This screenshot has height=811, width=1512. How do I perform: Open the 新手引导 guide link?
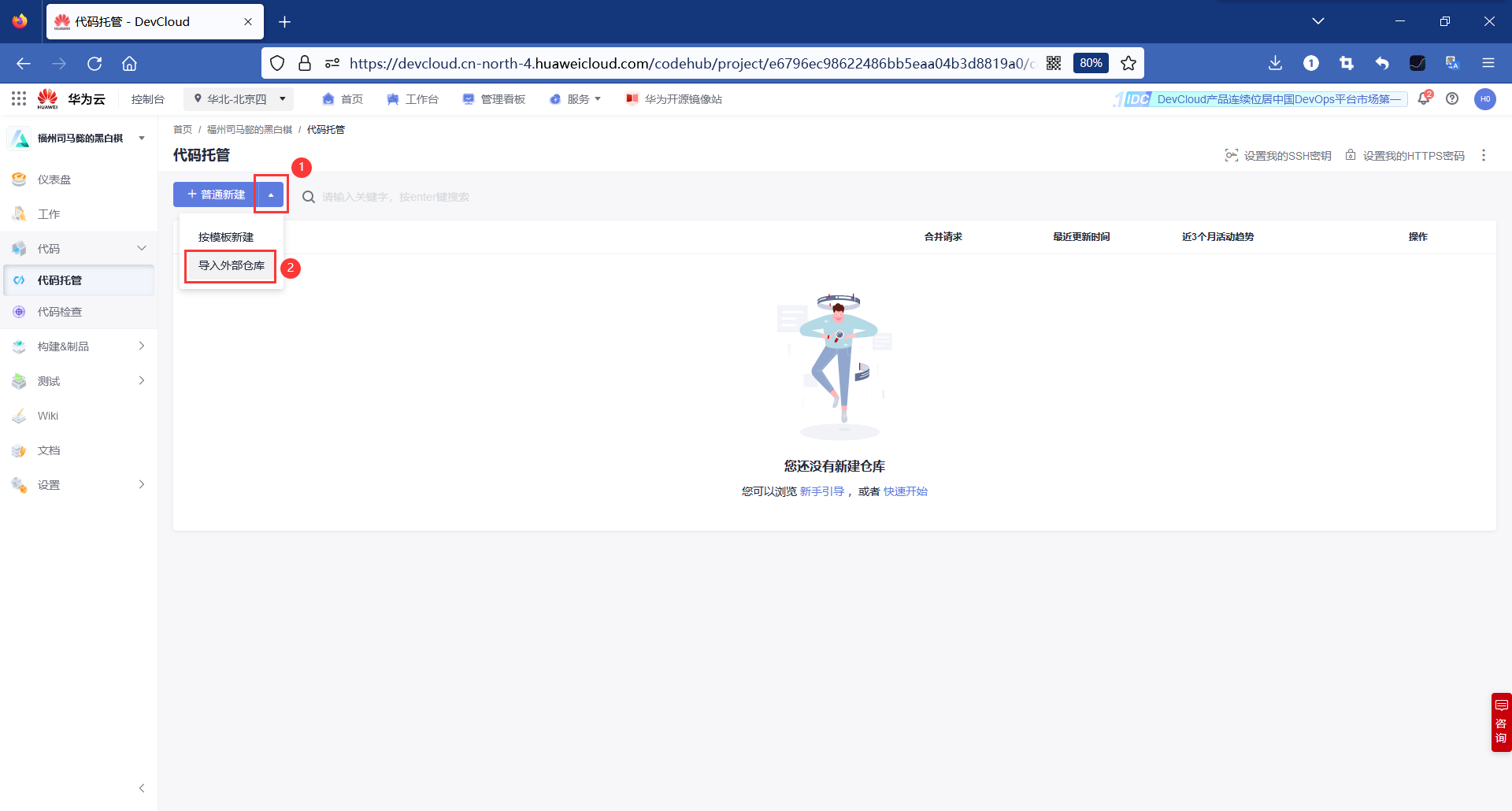click(x=822, y=491)
